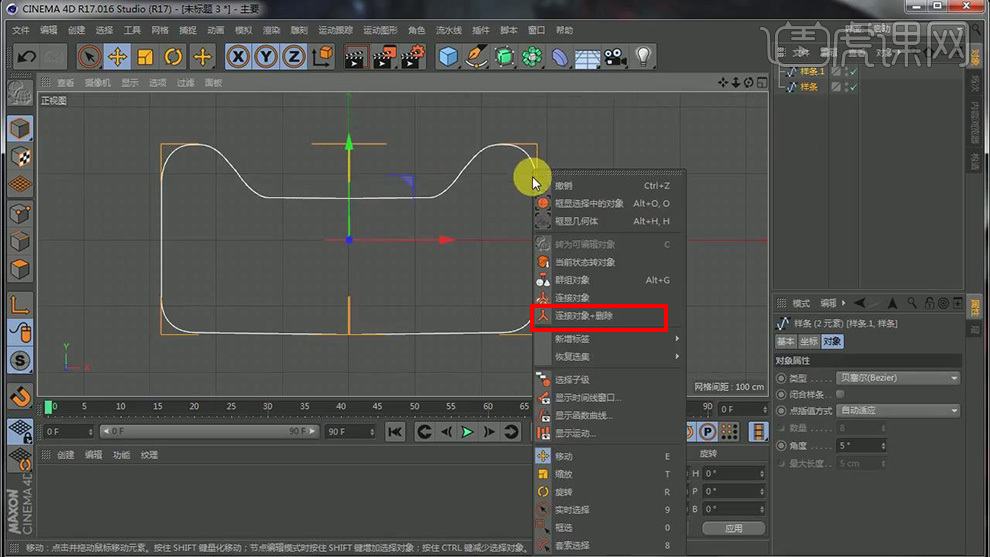Go to start of animation
Viewport: 990px width, 557px height.
coord(395,432)
